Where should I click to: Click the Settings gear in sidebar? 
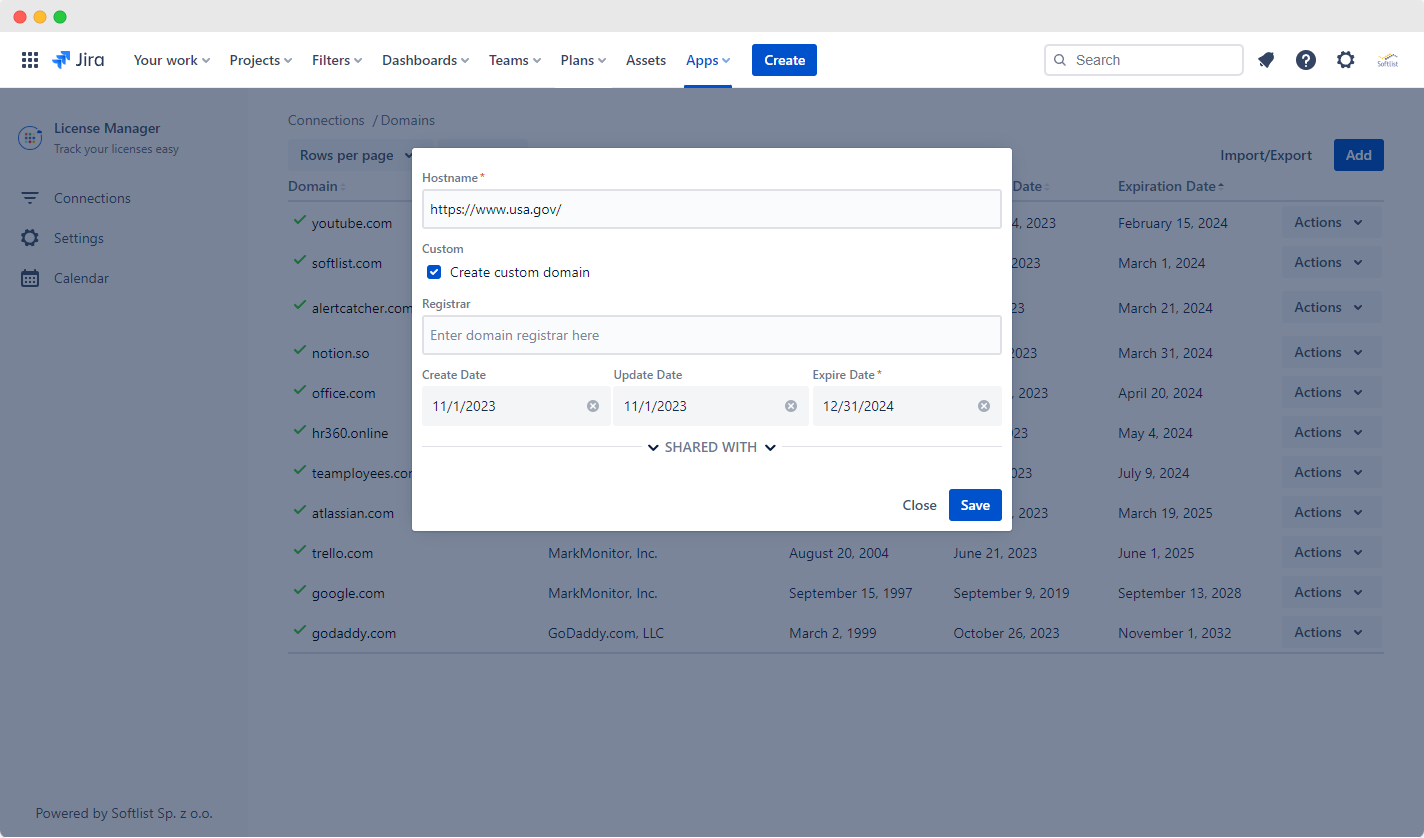point(30,238)
